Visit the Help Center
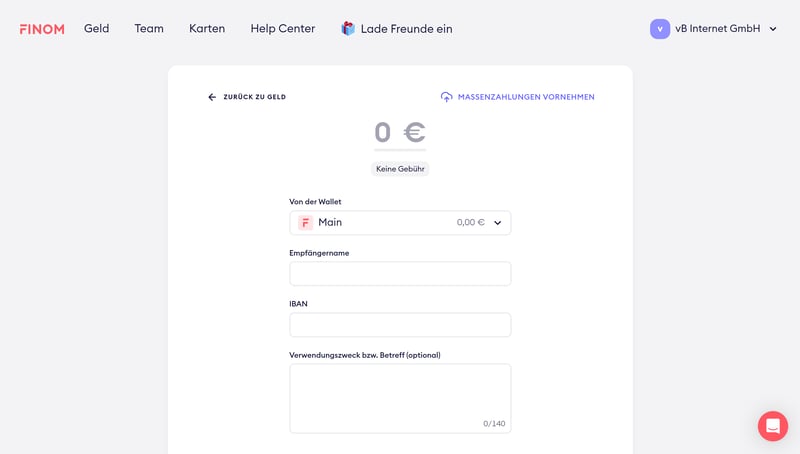The height and width of the screenshot is (454, 800). pyautogui.click(x=283, y=29)
